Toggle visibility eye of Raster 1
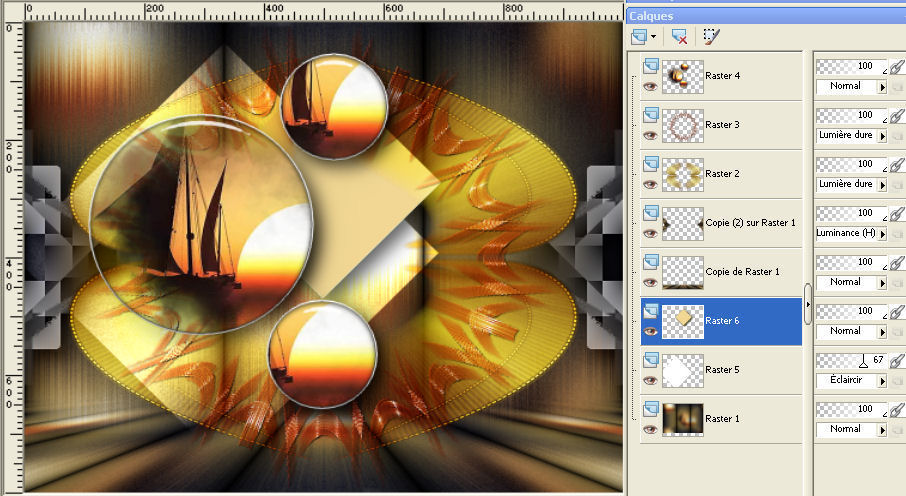906x496 pixels. pos(651,430)
